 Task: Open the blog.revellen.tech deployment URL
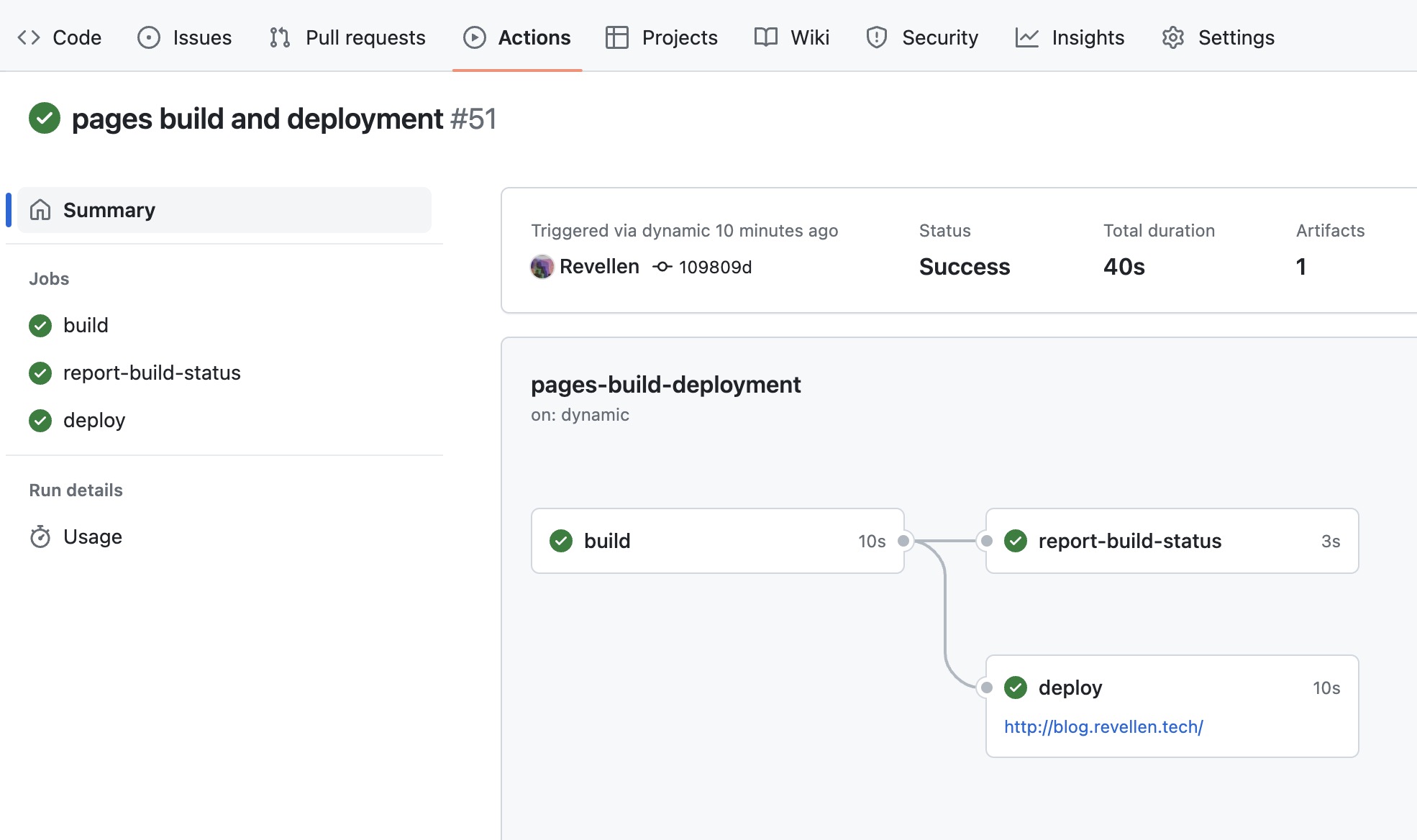1103,726
